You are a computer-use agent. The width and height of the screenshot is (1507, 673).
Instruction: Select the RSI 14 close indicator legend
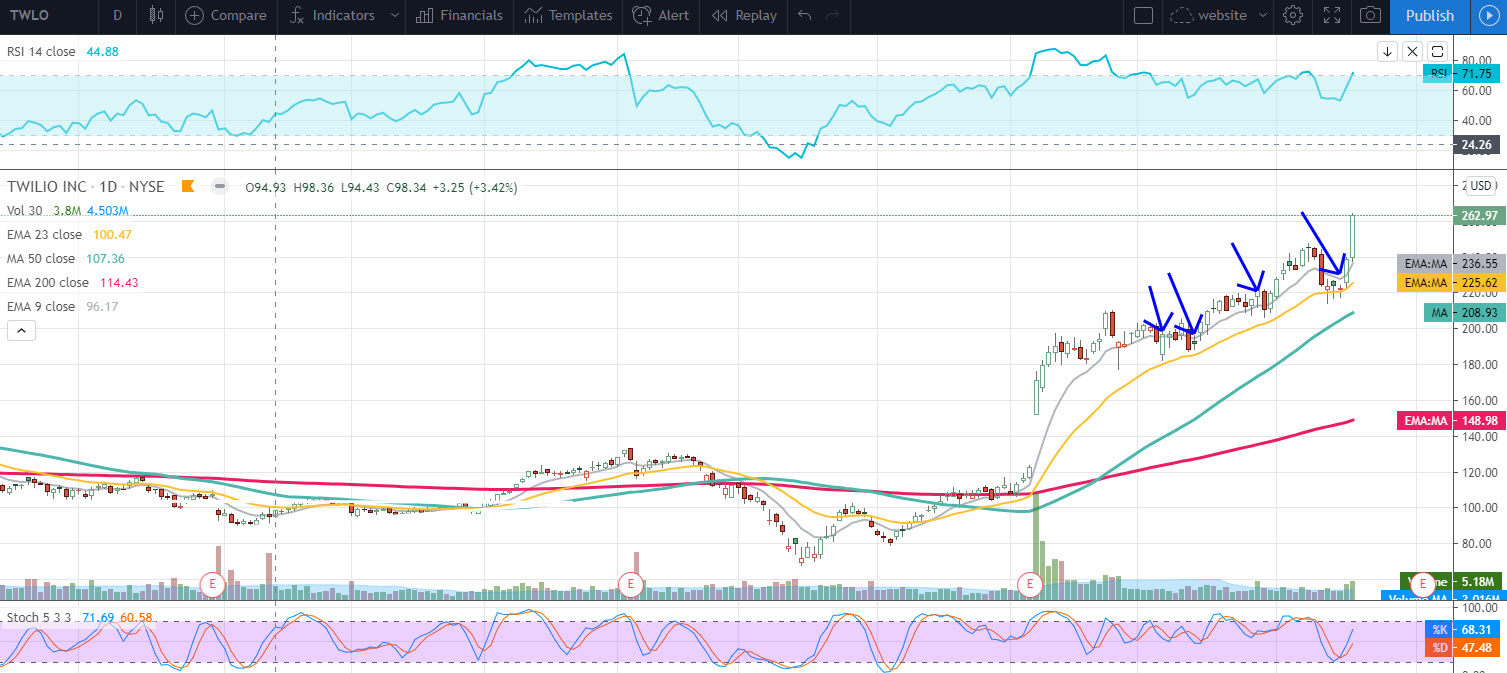[x=41, y=52]
